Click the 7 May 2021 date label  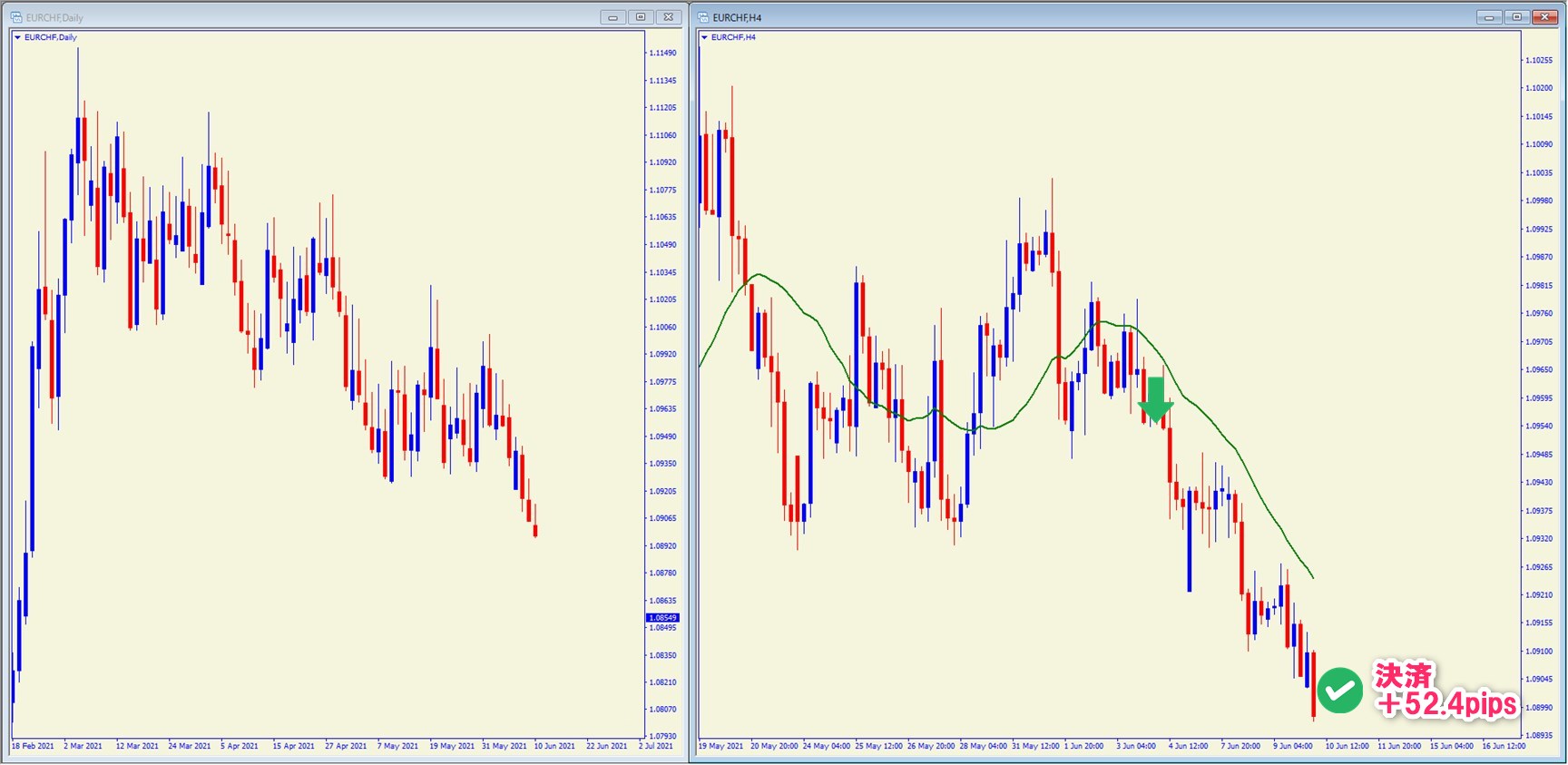(x=397, y=746)
